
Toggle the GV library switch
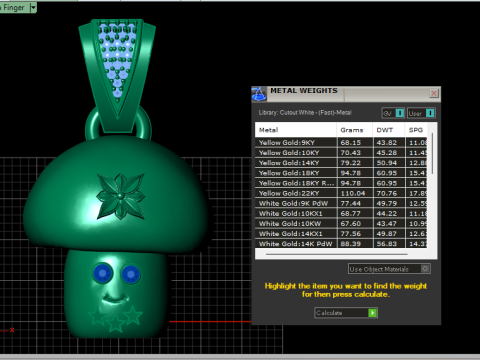393,113
